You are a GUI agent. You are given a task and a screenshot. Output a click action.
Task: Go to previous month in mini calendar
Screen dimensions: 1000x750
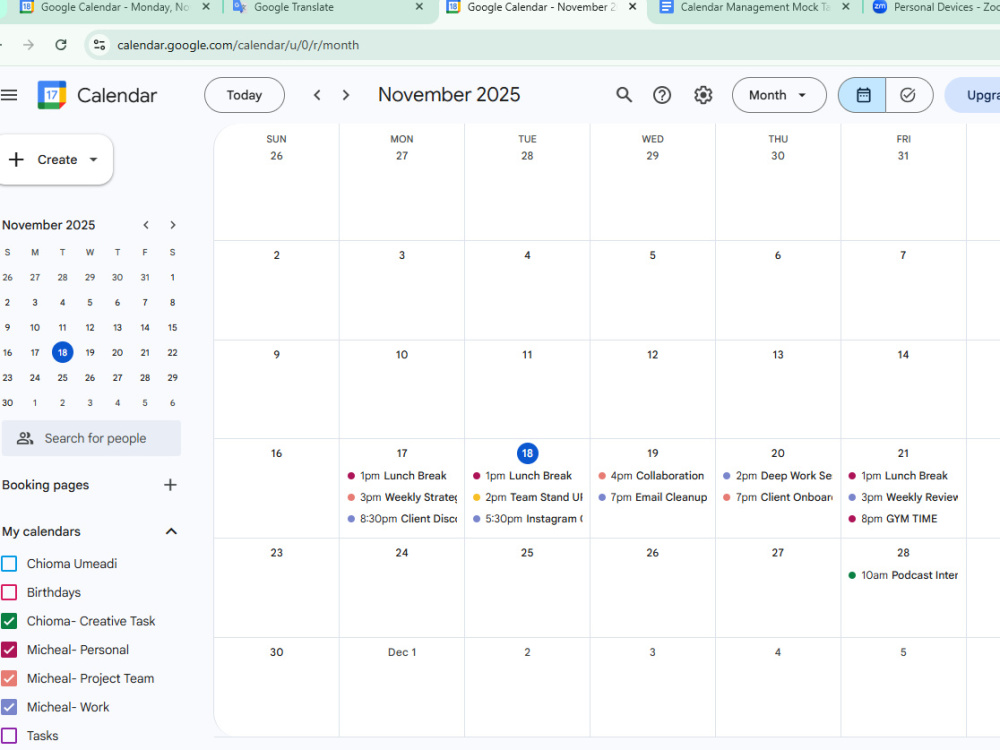click(x=146, y=225)
